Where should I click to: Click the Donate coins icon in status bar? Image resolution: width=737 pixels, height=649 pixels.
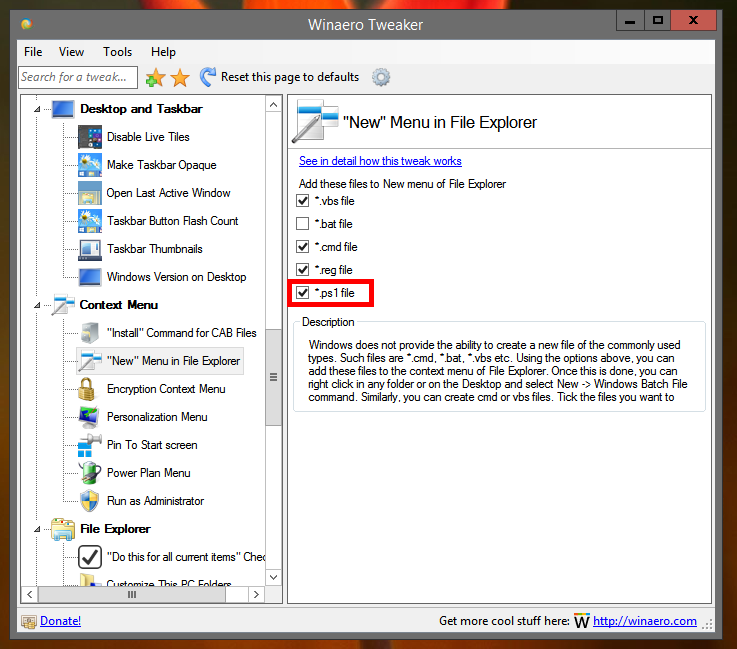29,622
